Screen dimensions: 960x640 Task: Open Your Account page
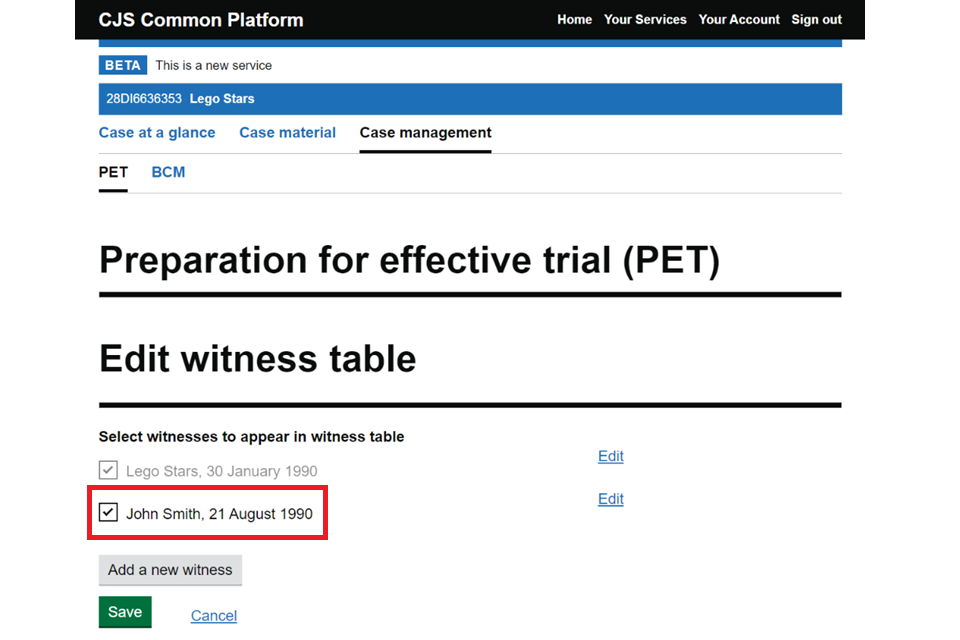coord(739,20)
